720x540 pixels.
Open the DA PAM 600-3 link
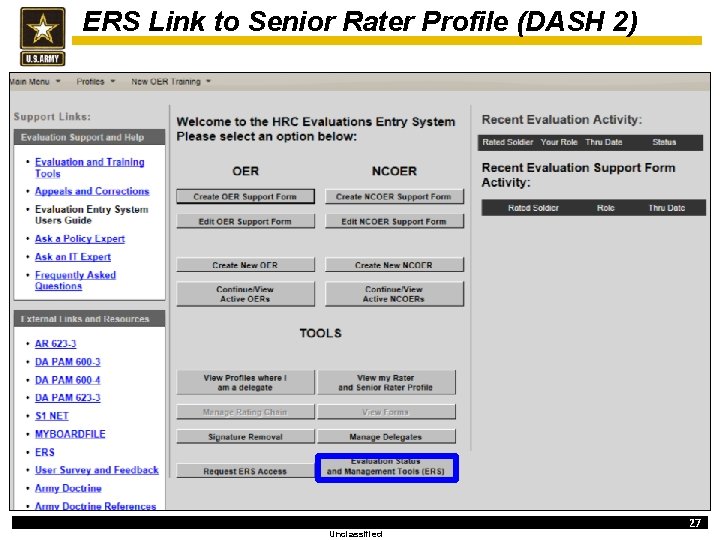tap(68, 362)
